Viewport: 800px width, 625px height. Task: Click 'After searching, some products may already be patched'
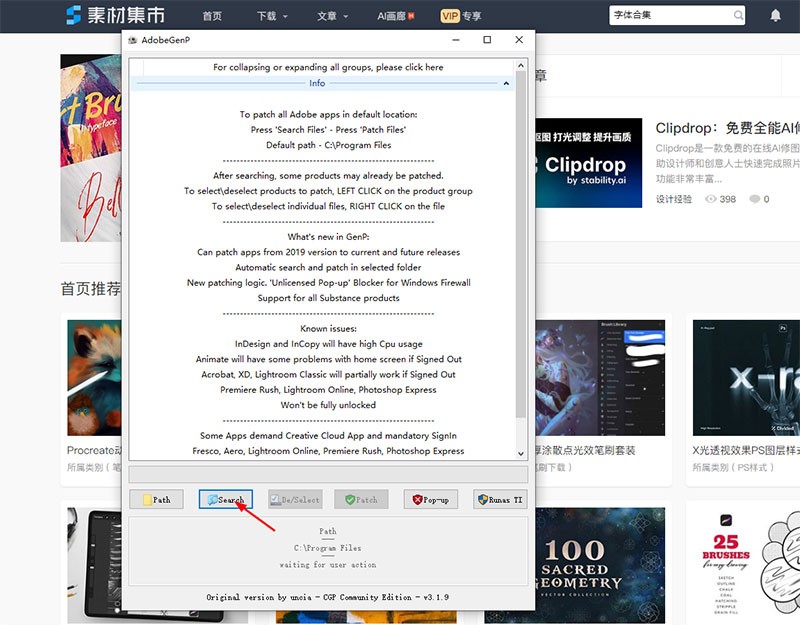pos(329,176)
